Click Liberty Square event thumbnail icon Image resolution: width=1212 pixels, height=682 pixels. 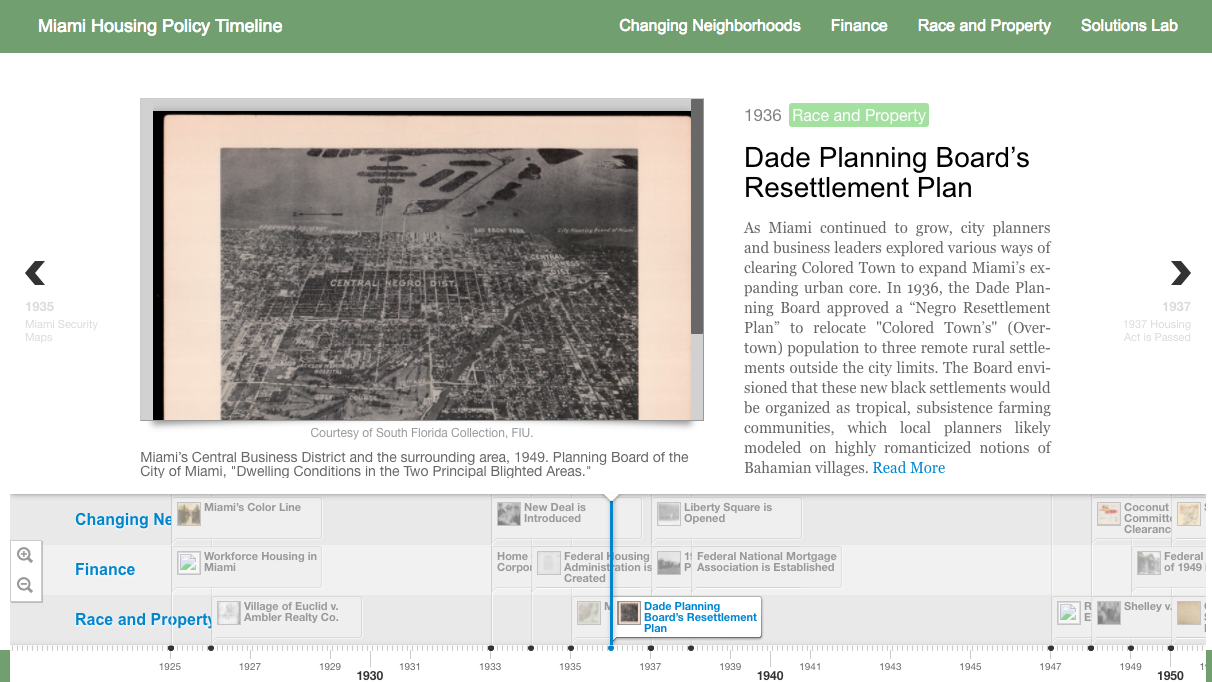point(669,514)
